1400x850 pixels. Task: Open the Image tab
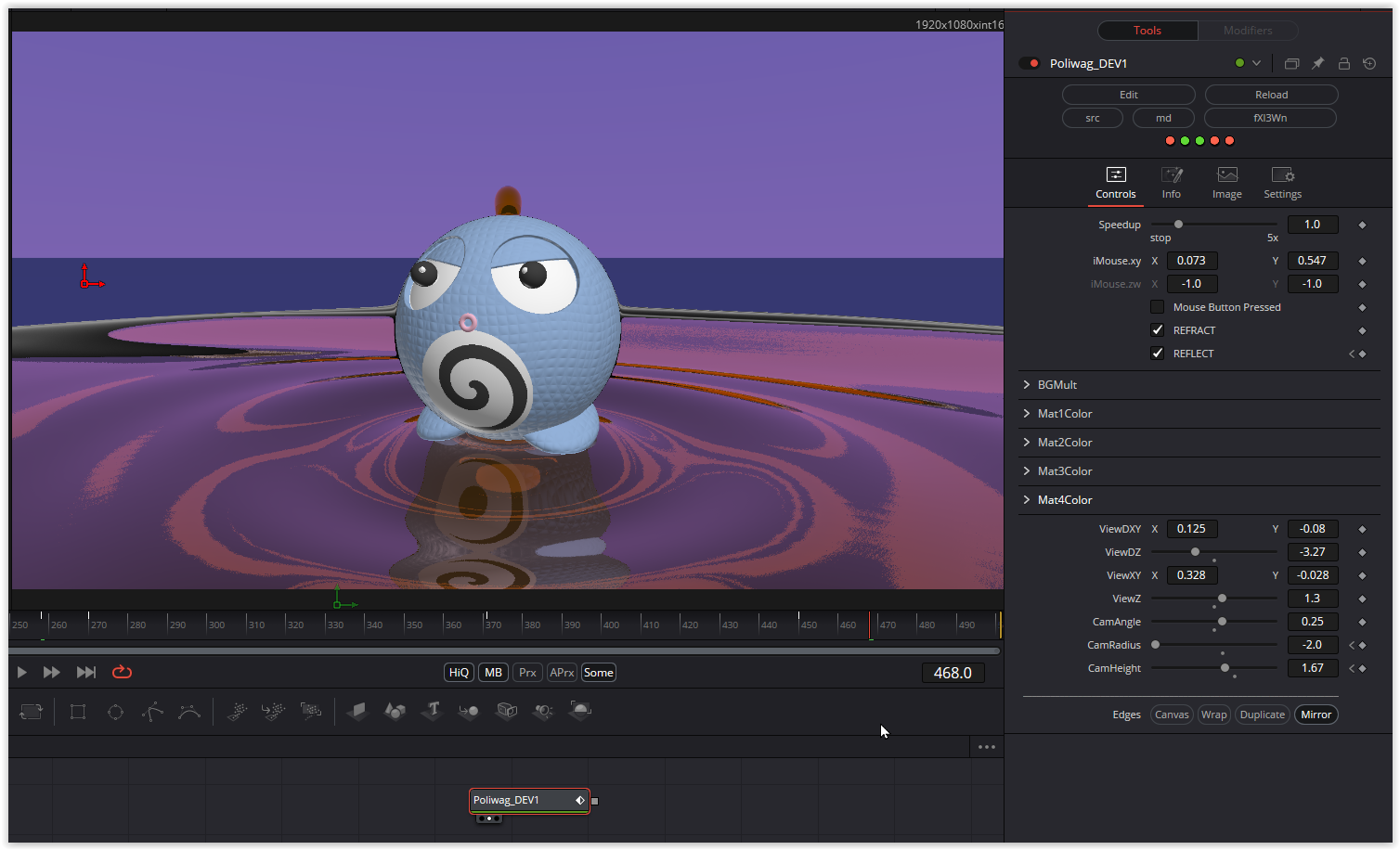[x=1227, y=184]
